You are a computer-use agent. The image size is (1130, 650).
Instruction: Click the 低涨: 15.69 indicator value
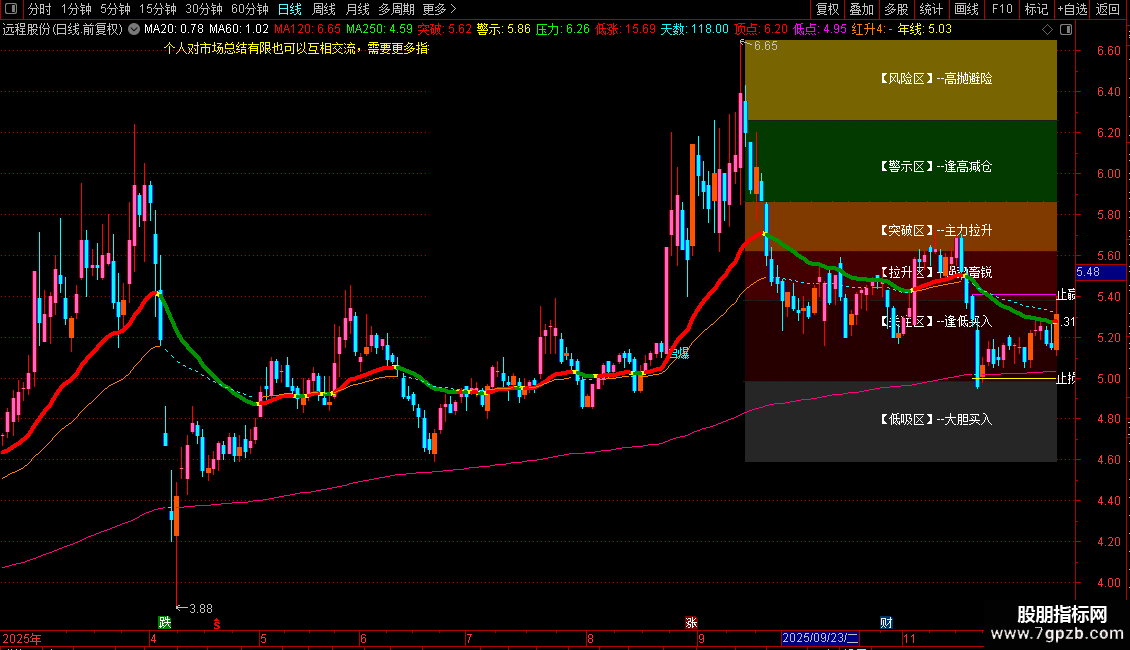(626, 30)
